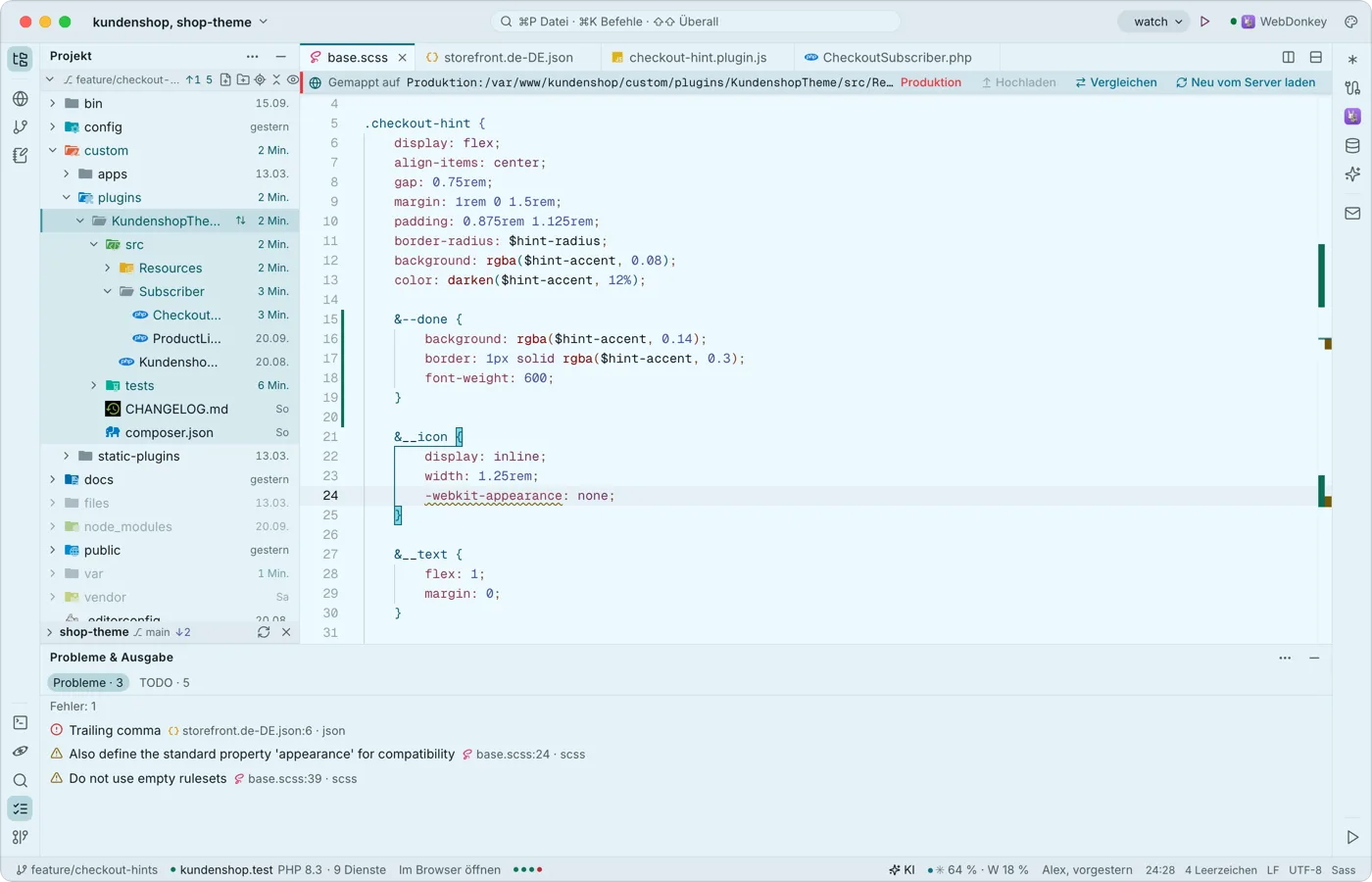Collapse the custom folder
Screen dimensions: 1372x882
(53, 150)
